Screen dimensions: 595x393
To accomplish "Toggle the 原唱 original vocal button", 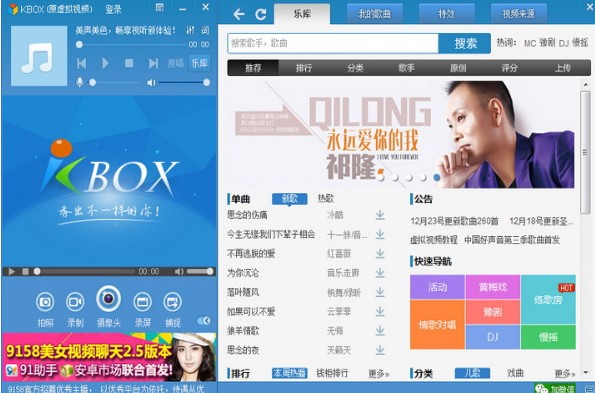I will [x=175, y=63].
